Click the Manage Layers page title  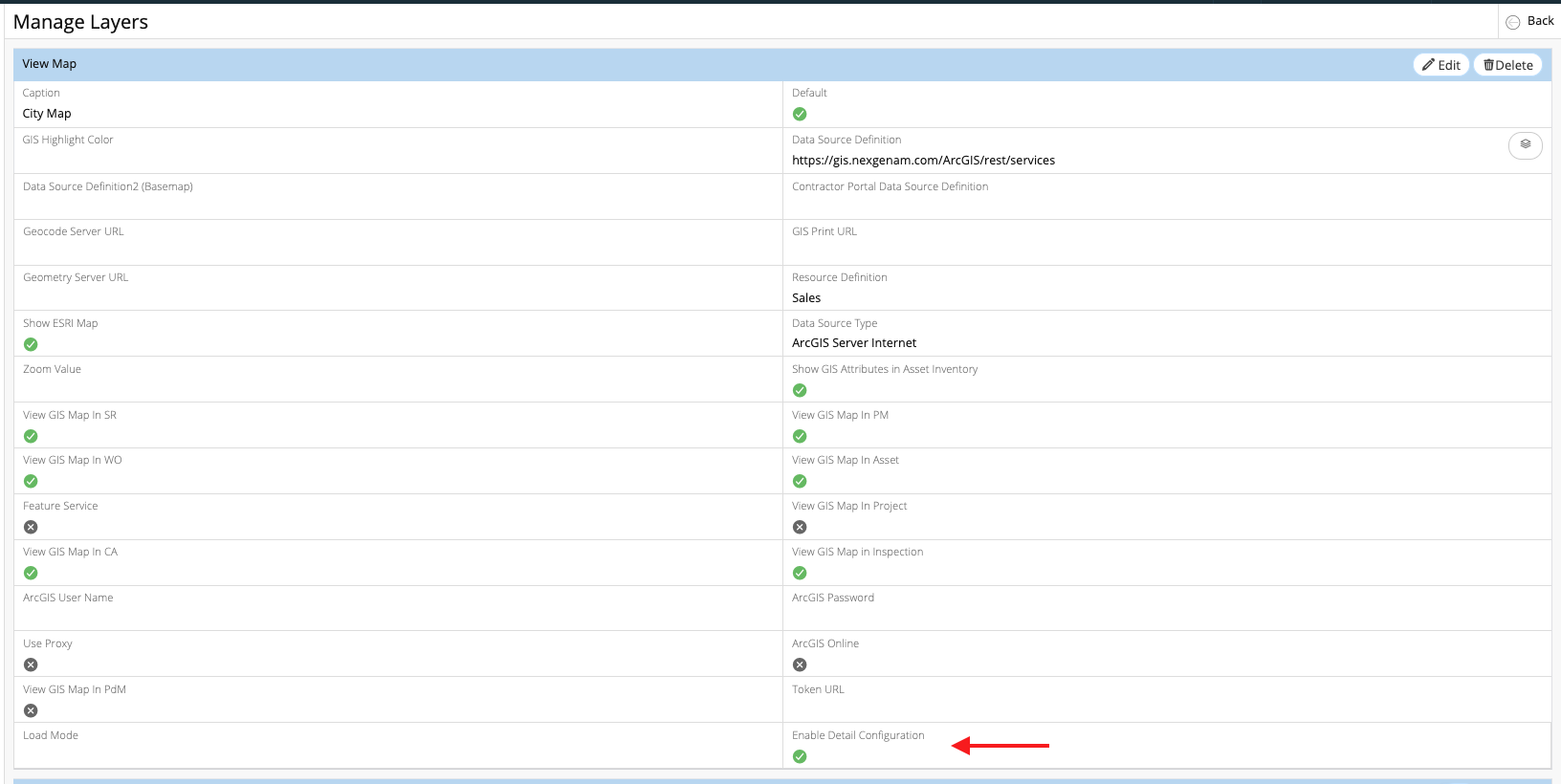pos(80,22)
